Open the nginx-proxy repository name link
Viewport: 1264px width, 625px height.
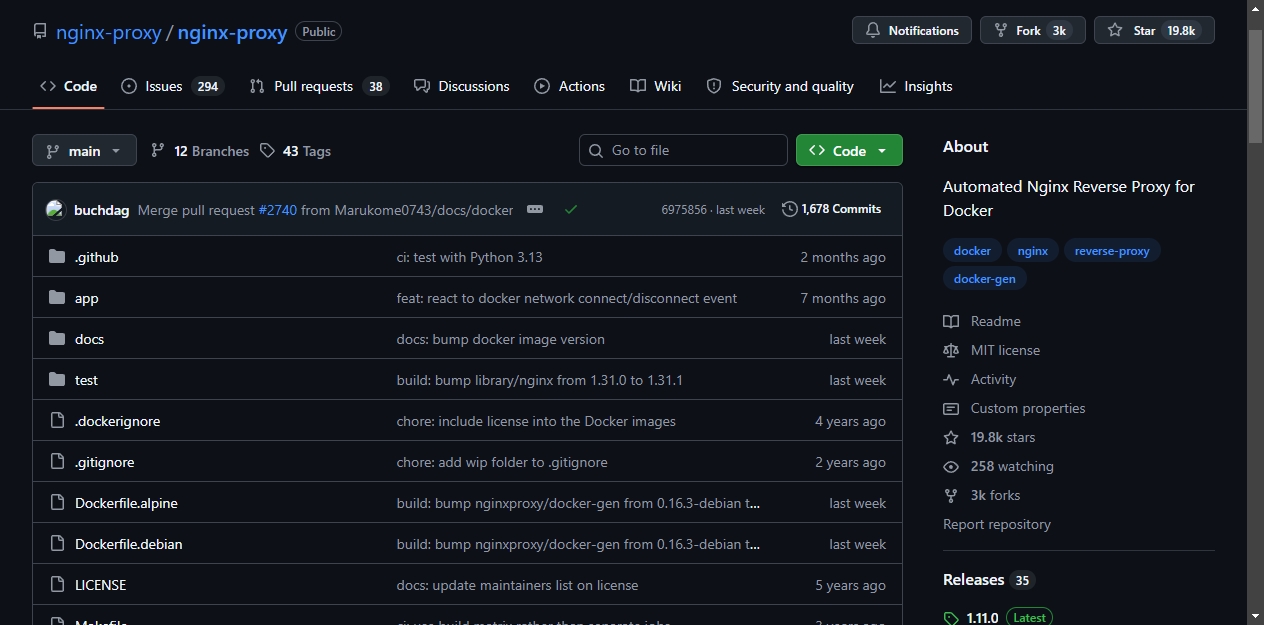[x=232, y=32]
